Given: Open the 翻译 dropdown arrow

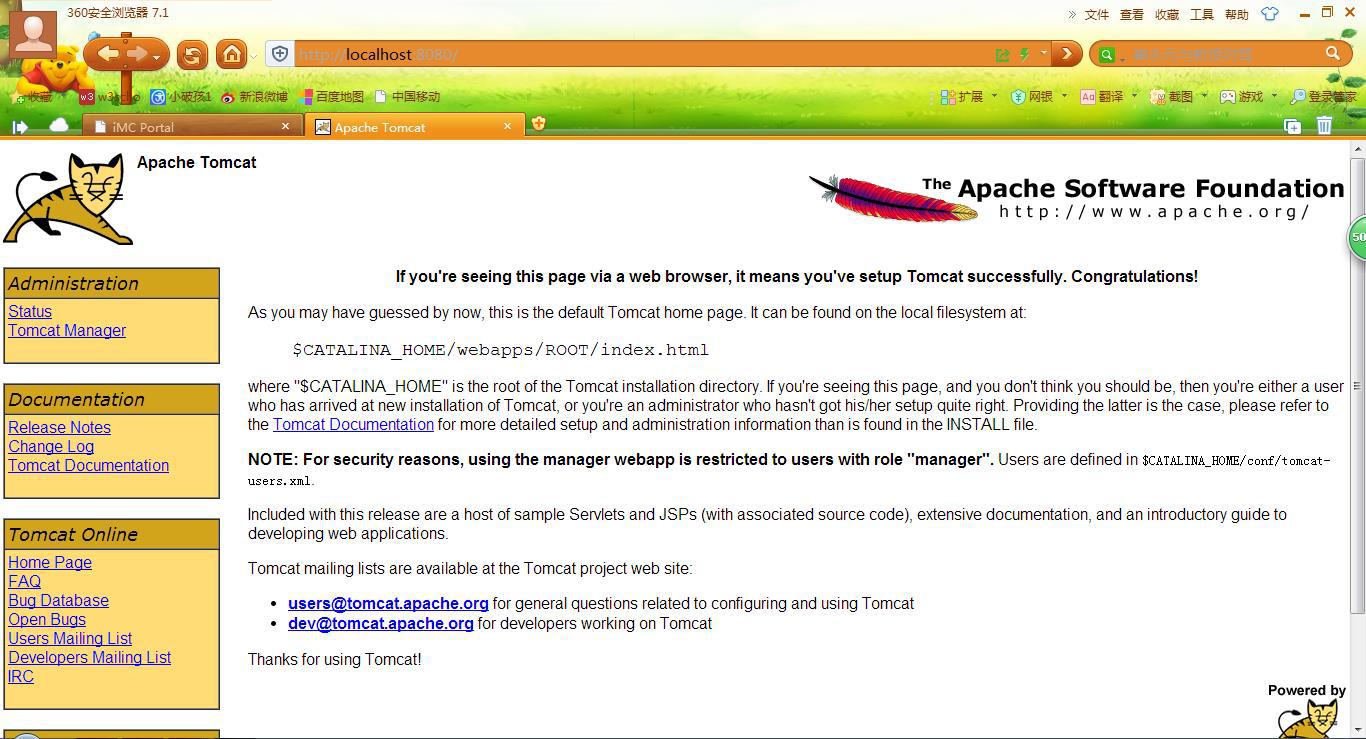Looking at the screenshot, I should click(1134, 96).
